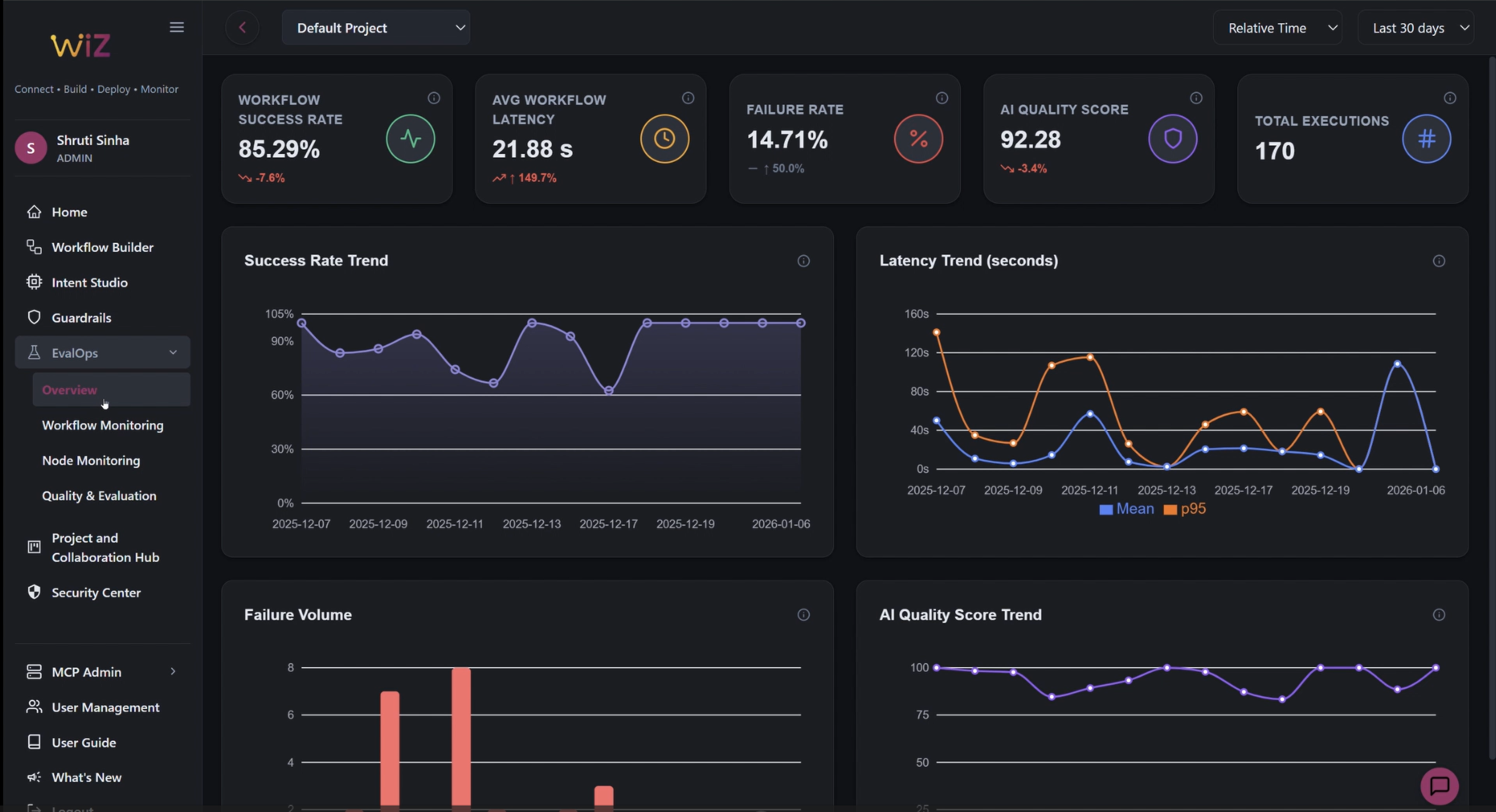
Task: Open the Security Center
Action: click(96, 593)
